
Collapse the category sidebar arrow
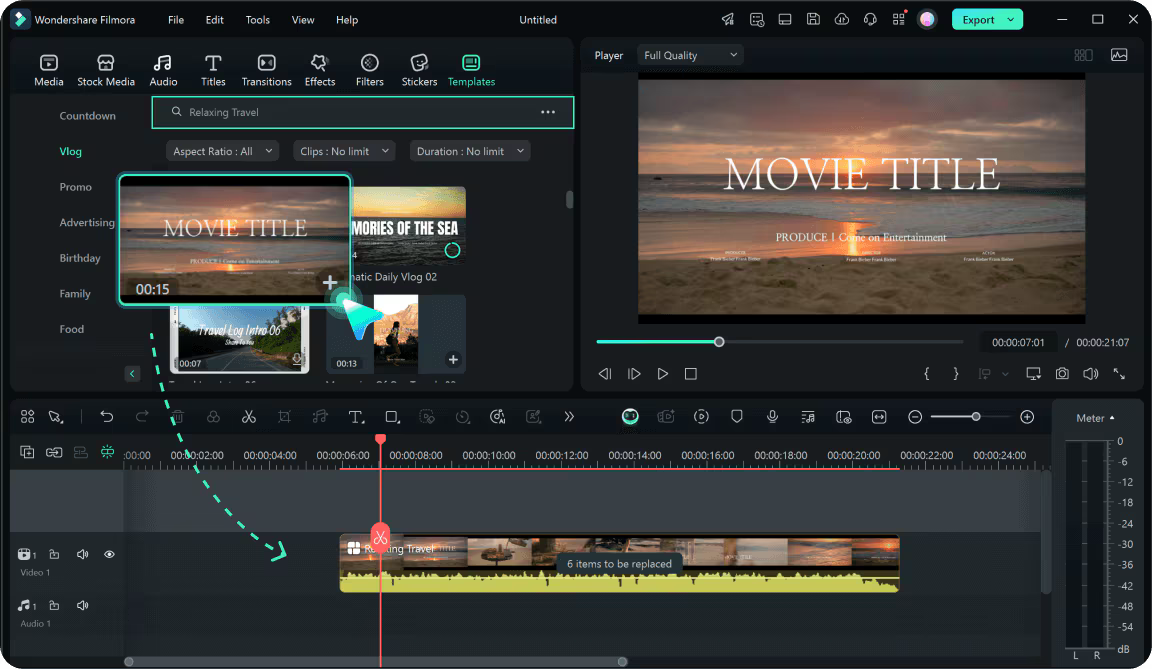tap(132, 374)
